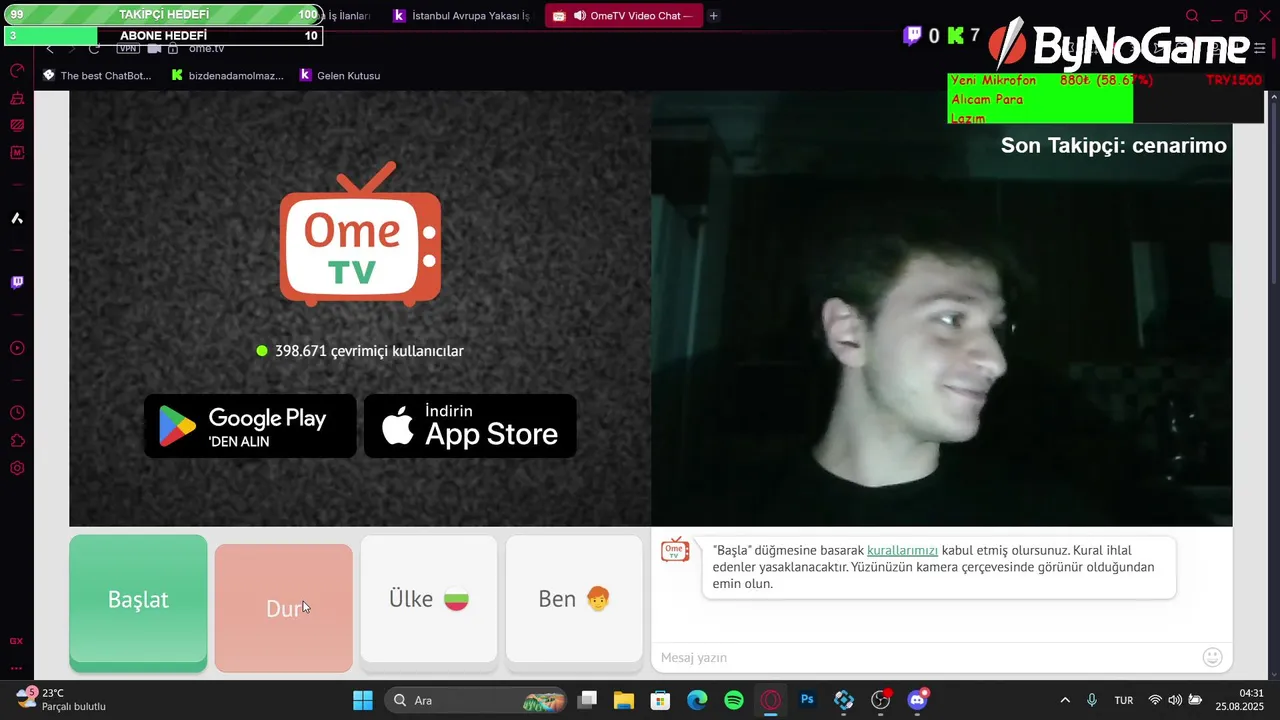Open Extensions cube icon in the sidebar
1280x720 pixels.
coord(17,441)
